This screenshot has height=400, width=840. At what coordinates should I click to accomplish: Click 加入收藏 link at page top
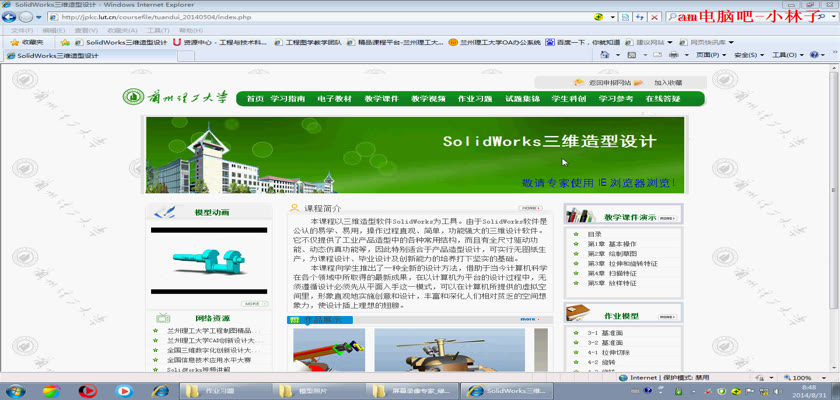click(x=668, y=82)
